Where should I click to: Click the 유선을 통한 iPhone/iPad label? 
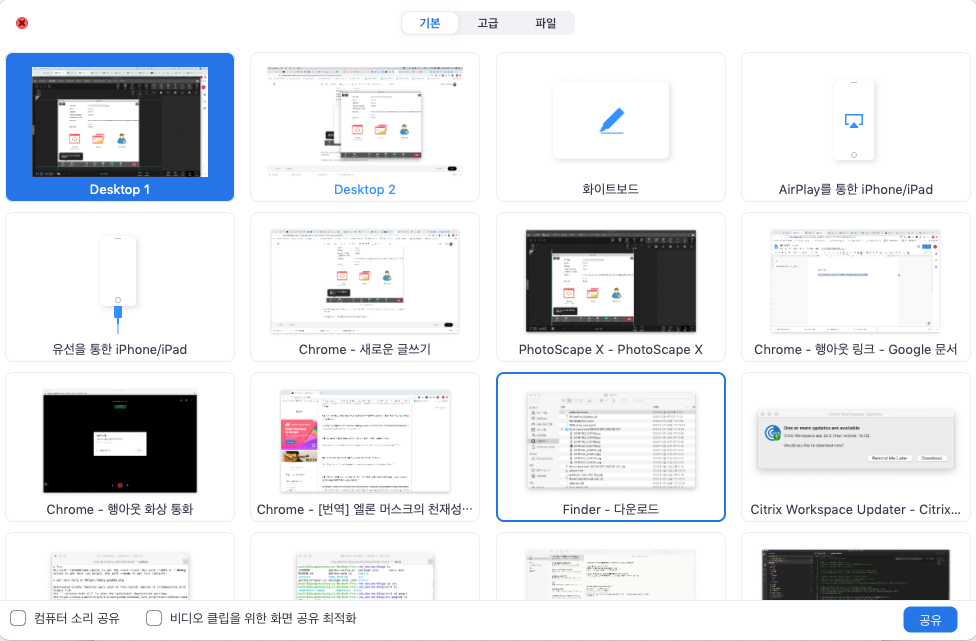[120, 349]
